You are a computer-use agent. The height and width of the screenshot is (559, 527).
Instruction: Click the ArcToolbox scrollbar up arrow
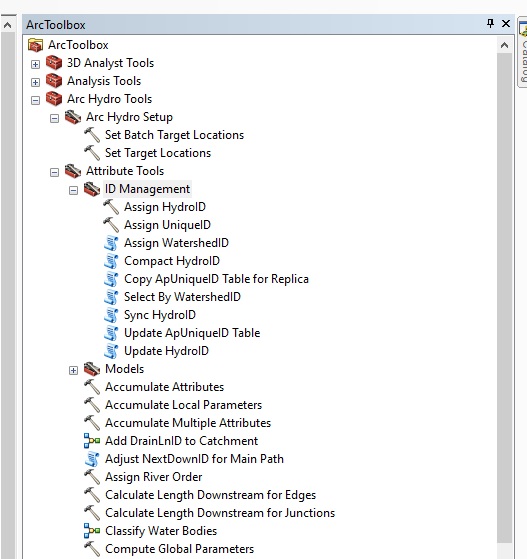[x=505, y=45]
